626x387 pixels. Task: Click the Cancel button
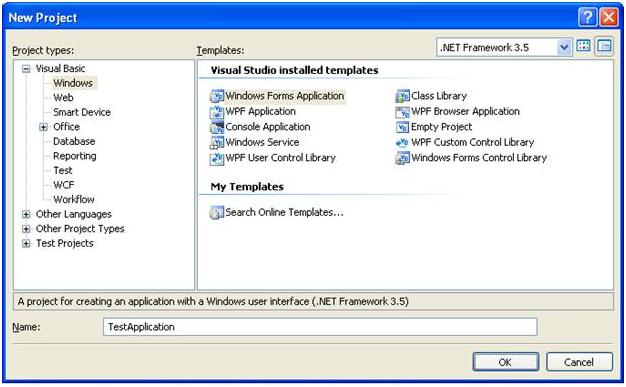[x=579, y=362]
